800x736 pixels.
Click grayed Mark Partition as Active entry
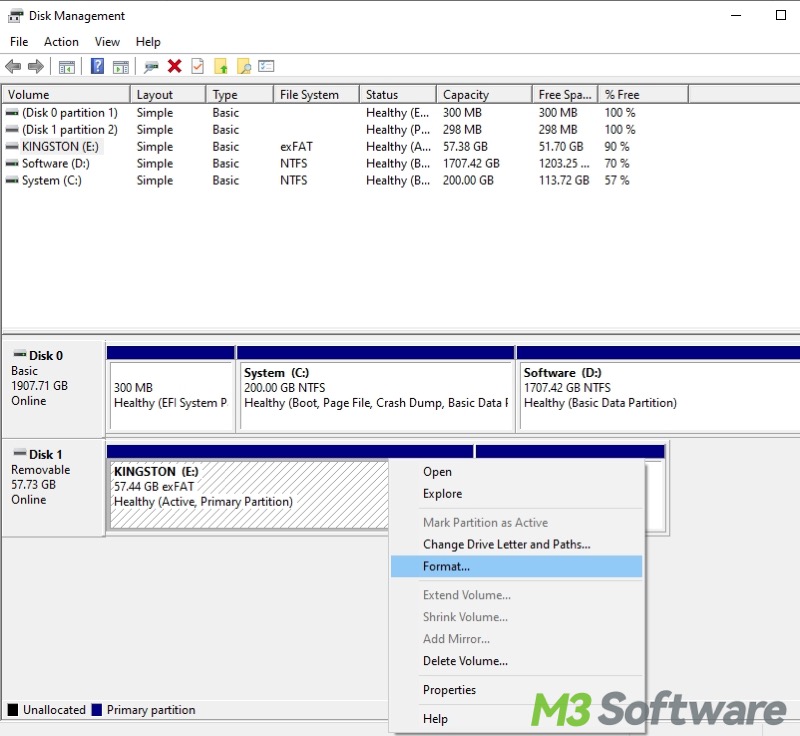click(516, 522)
